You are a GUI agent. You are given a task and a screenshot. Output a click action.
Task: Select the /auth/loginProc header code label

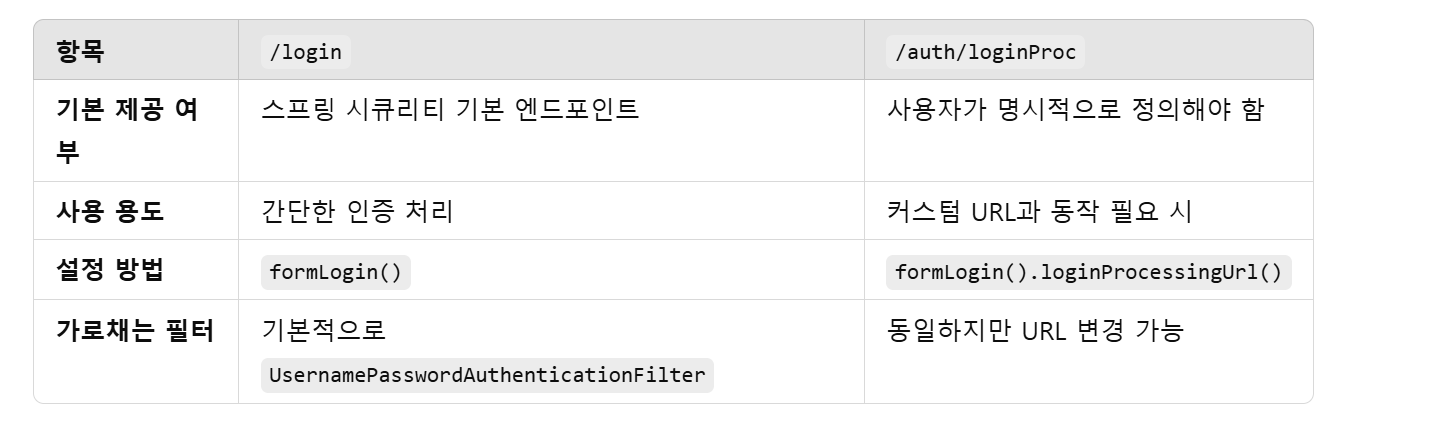985,52
